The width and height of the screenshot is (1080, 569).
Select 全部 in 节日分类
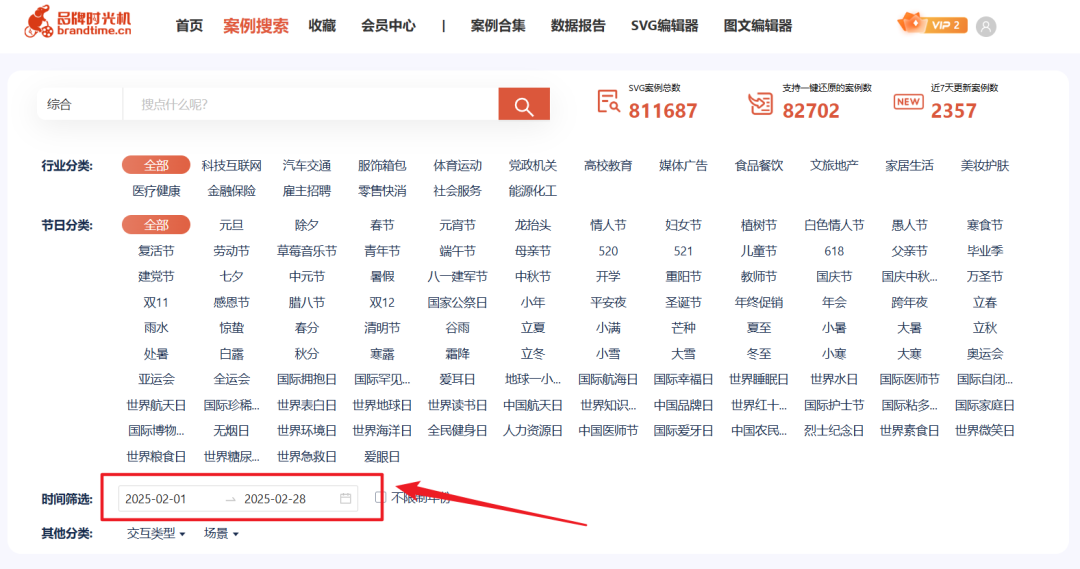click(156, 225)
